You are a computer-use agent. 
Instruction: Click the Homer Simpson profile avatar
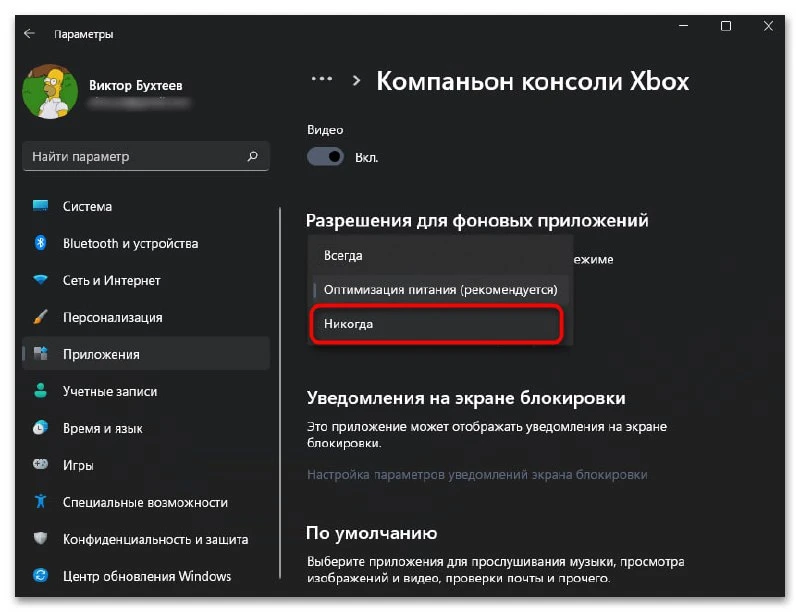pyautogui.click(x=50, y=92)
